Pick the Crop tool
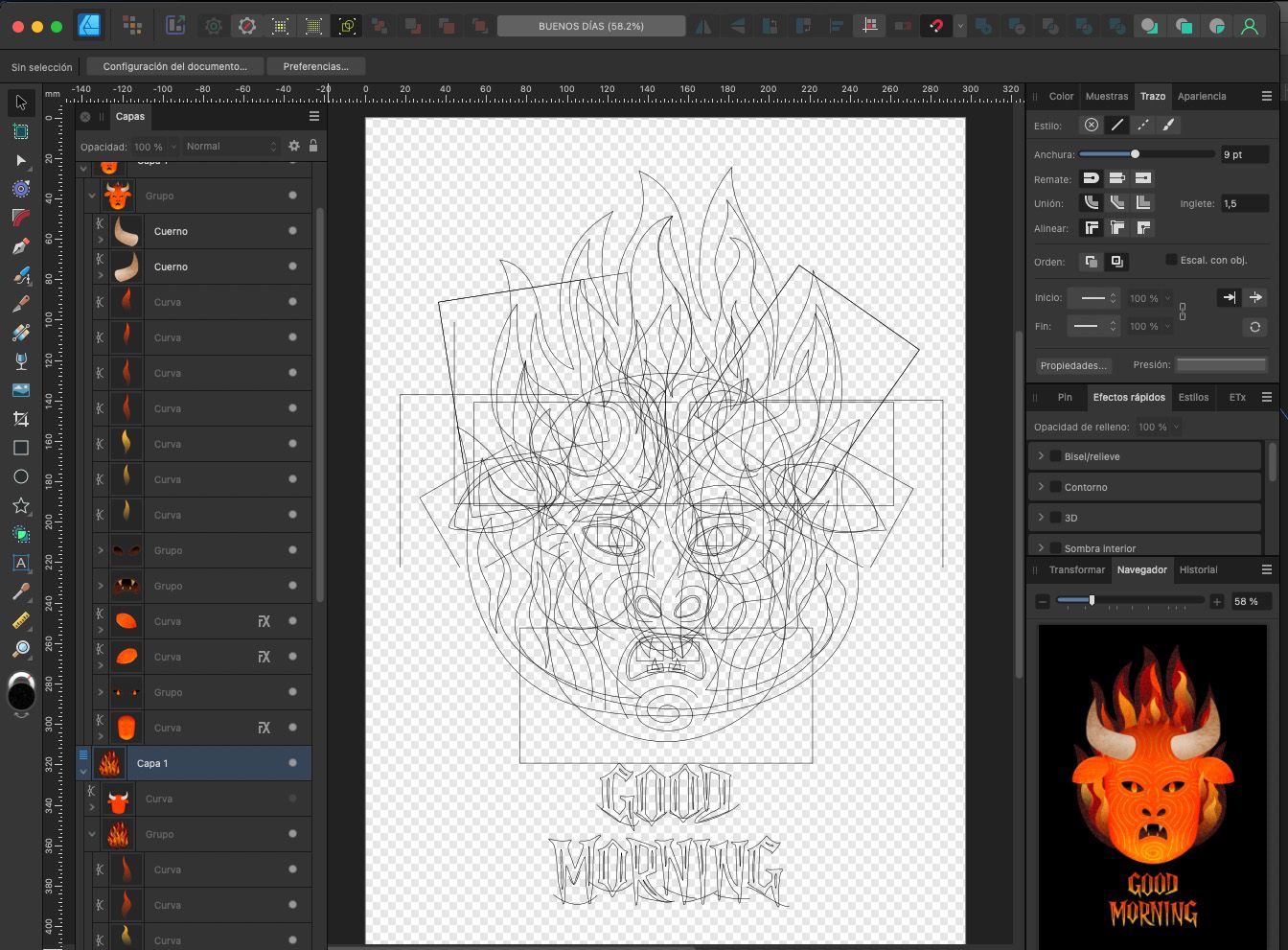Screen dimensions: 1288x950 pyautogui.click(x=21, y=419)
